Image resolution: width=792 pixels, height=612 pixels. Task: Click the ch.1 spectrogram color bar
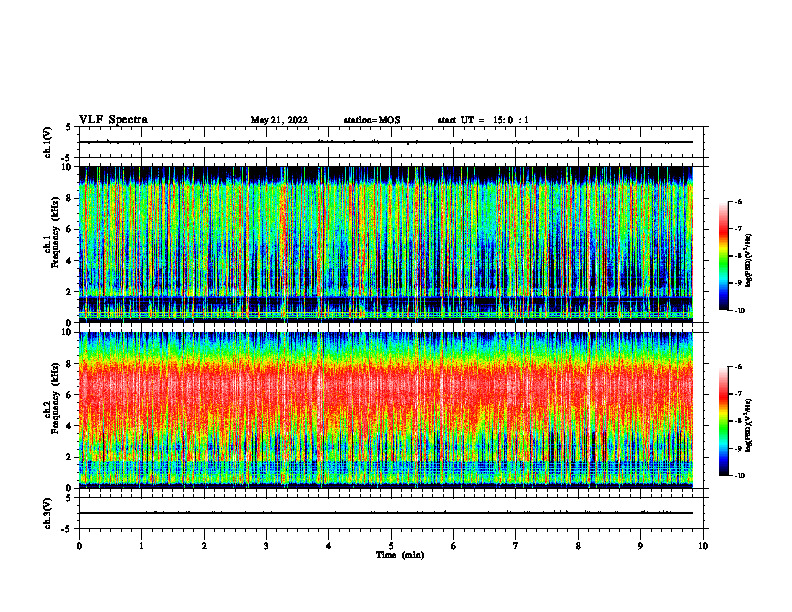pyautogui.click(x=723, y=256)
